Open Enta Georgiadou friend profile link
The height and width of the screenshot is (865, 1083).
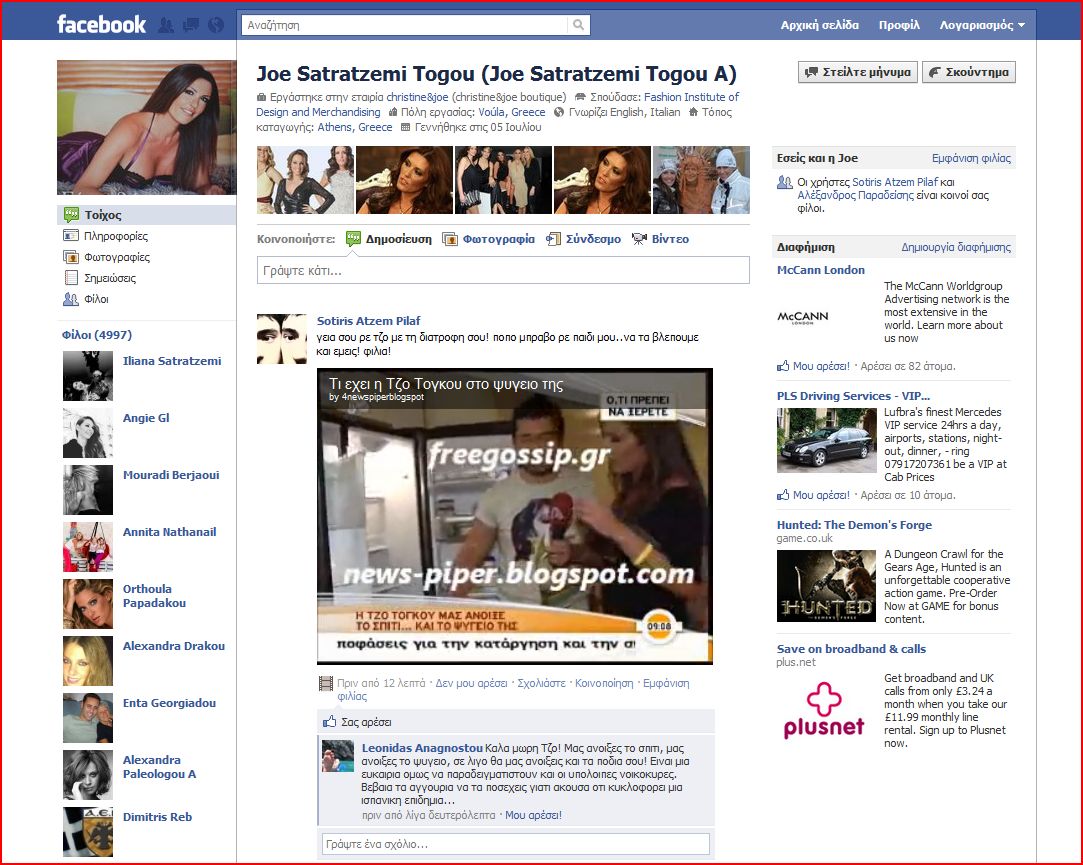[x=169, y=703]
